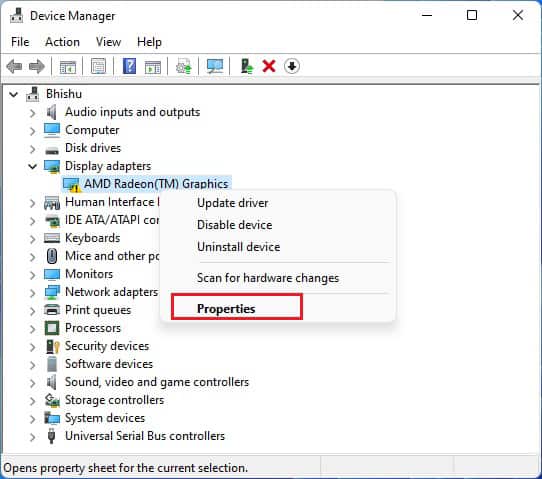Click the red X Uninstall device icon
542x479 pixels.
pyautogui.click(x=269, y=66)
